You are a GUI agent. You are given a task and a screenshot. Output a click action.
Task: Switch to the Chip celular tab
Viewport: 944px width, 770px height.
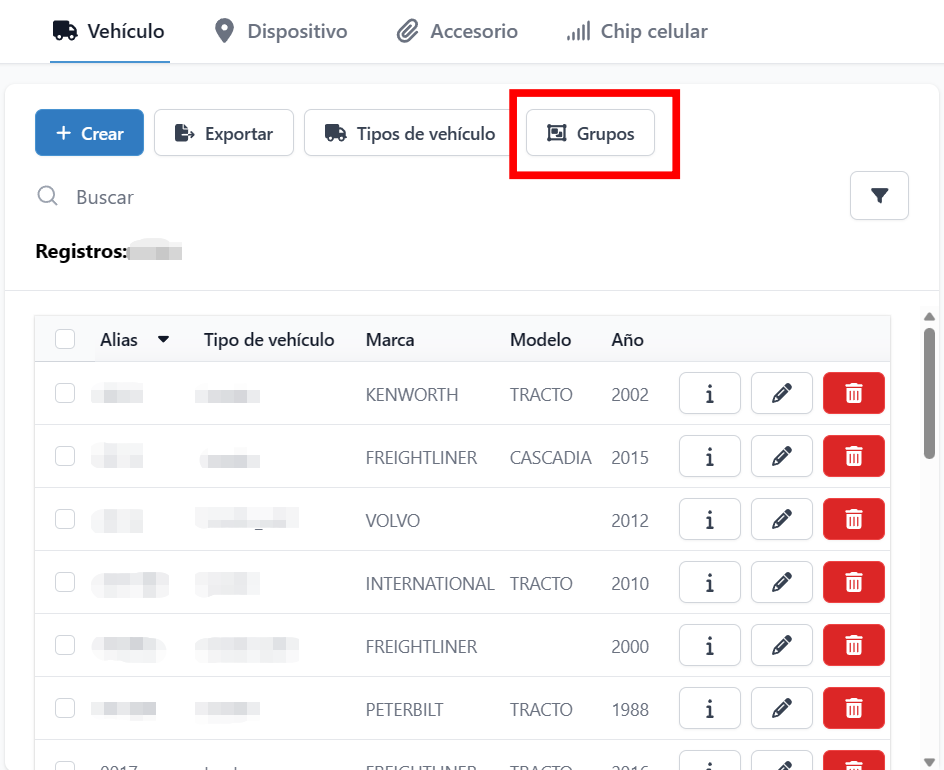637,30
